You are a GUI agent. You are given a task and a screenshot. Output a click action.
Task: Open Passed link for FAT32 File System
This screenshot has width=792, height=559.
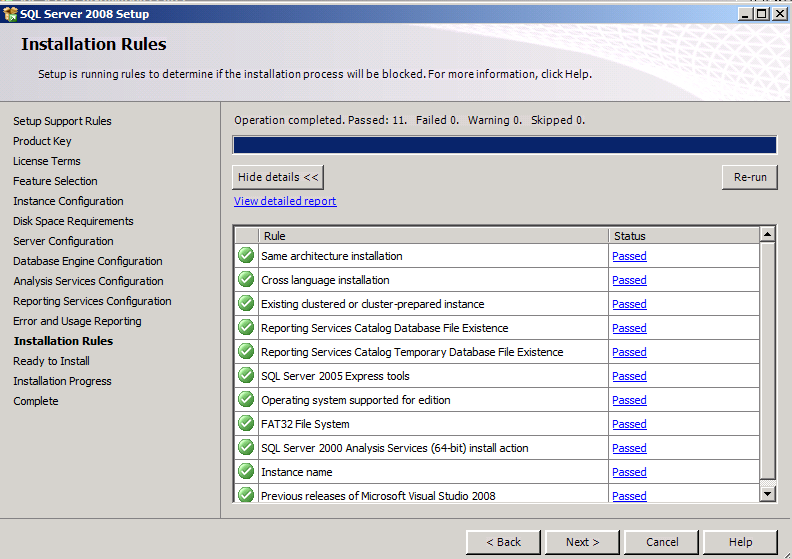(x=629, y=424)
